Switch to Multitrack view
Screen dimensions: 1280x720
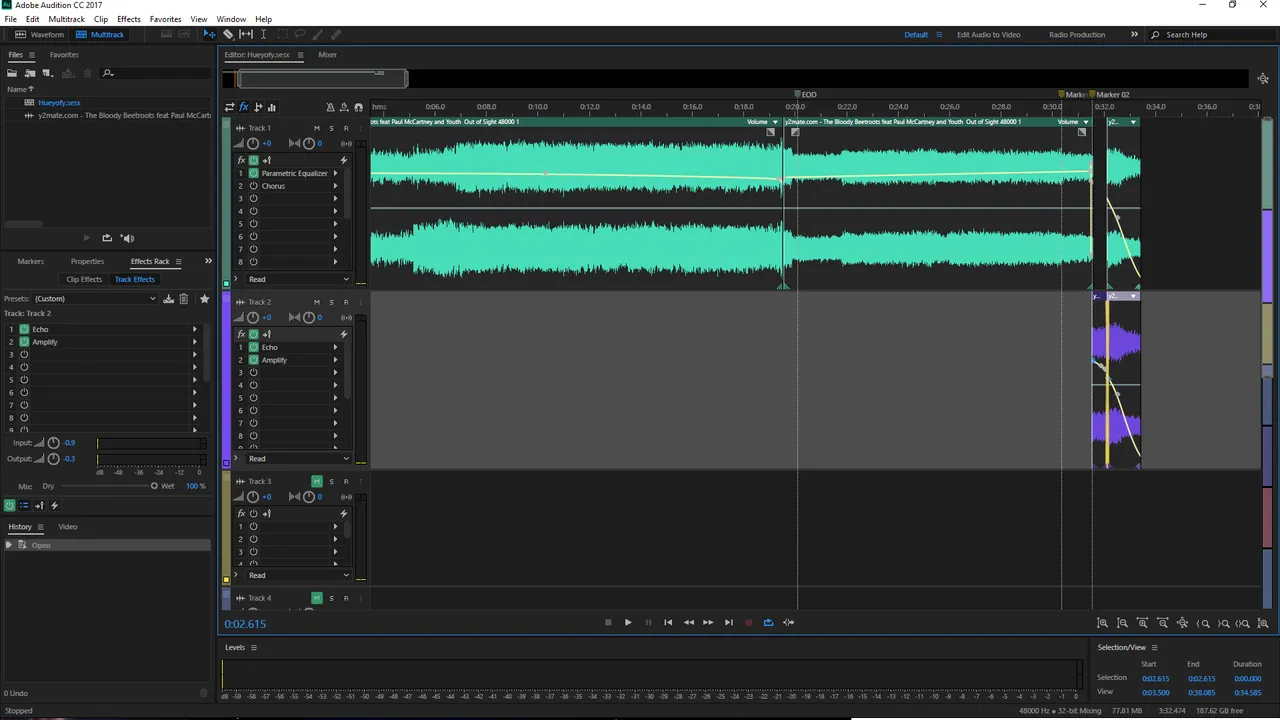coord(99,34)
